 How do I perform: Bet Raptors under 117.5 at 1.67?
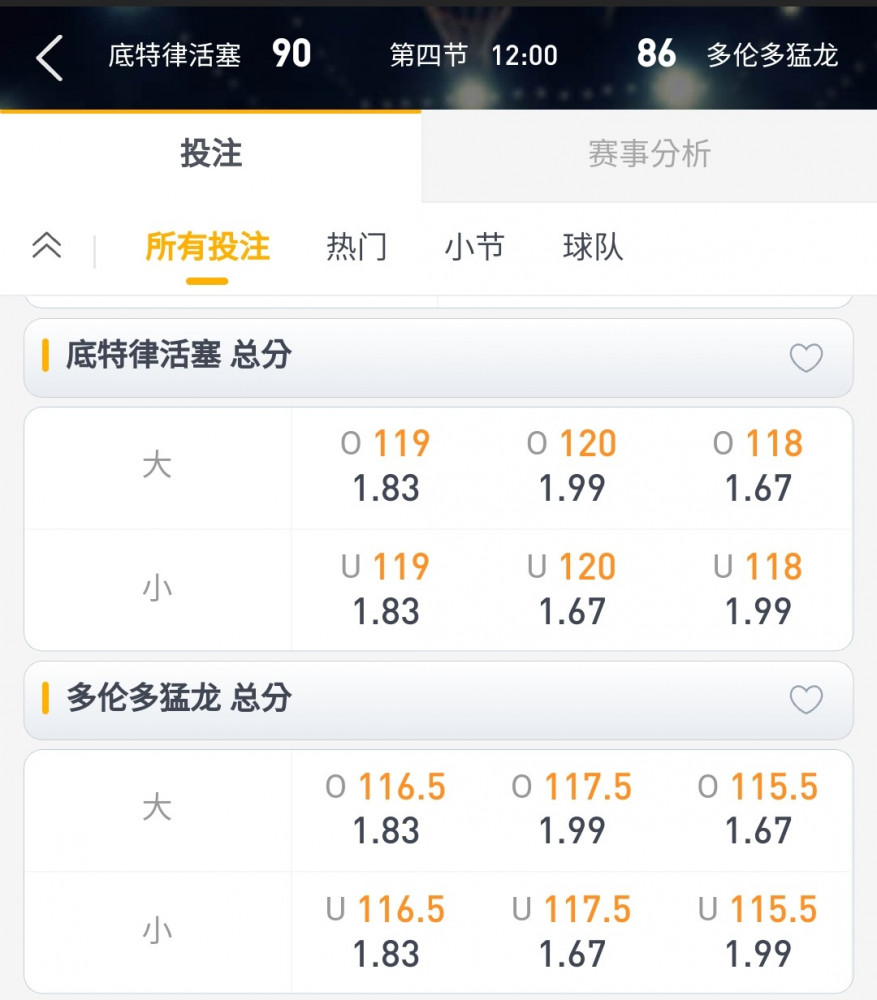(571, 932)
